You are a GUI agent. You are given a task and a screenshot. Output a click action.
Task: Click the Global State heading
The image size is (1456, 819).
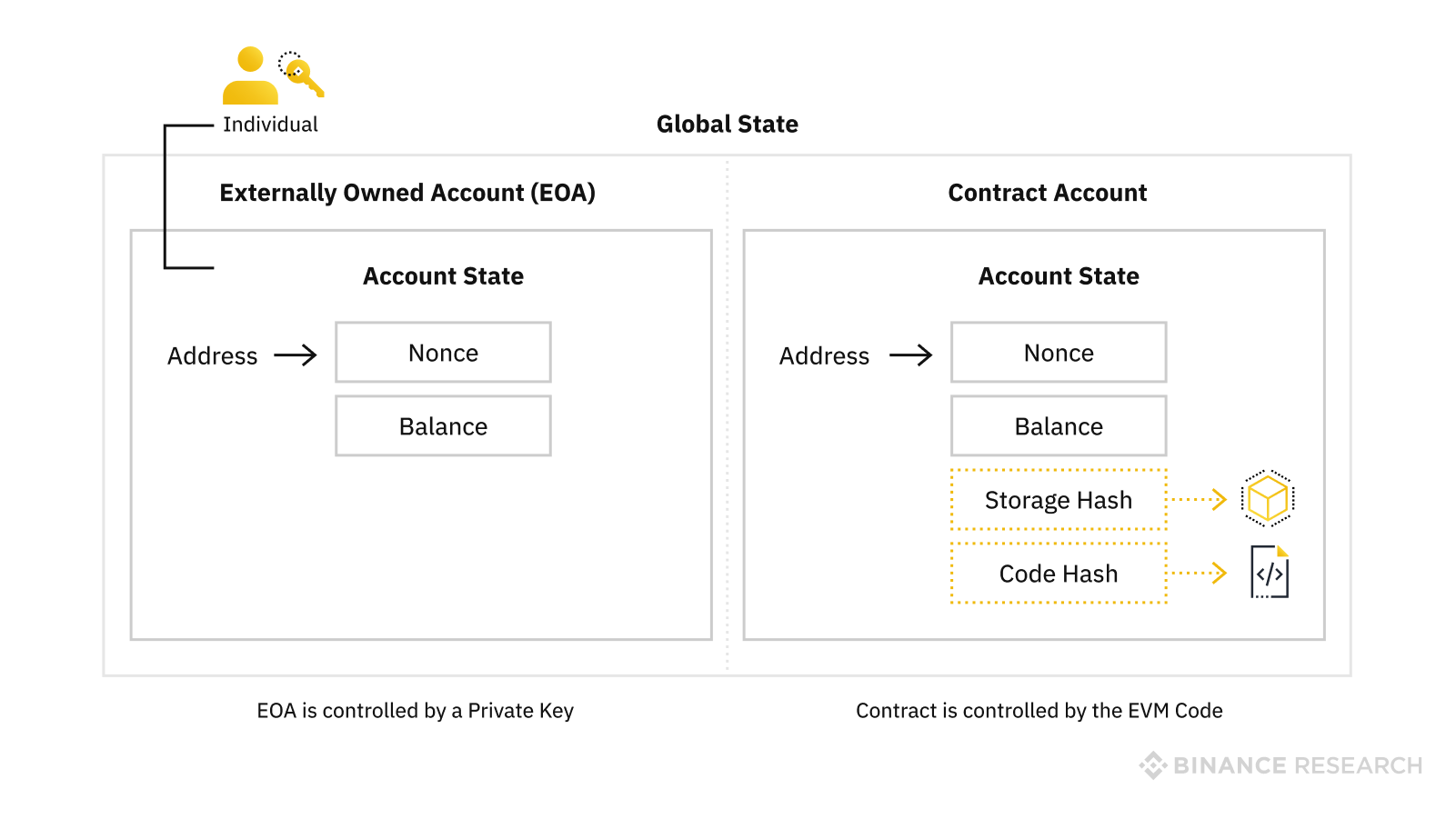[728, 125]
